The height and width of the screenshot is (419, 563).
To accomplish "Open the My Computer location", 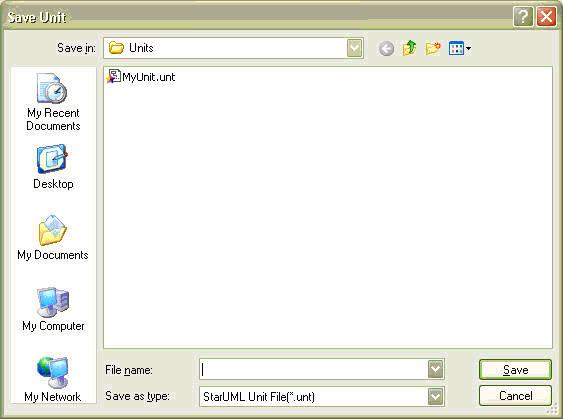I will click(x=53, y=309).
